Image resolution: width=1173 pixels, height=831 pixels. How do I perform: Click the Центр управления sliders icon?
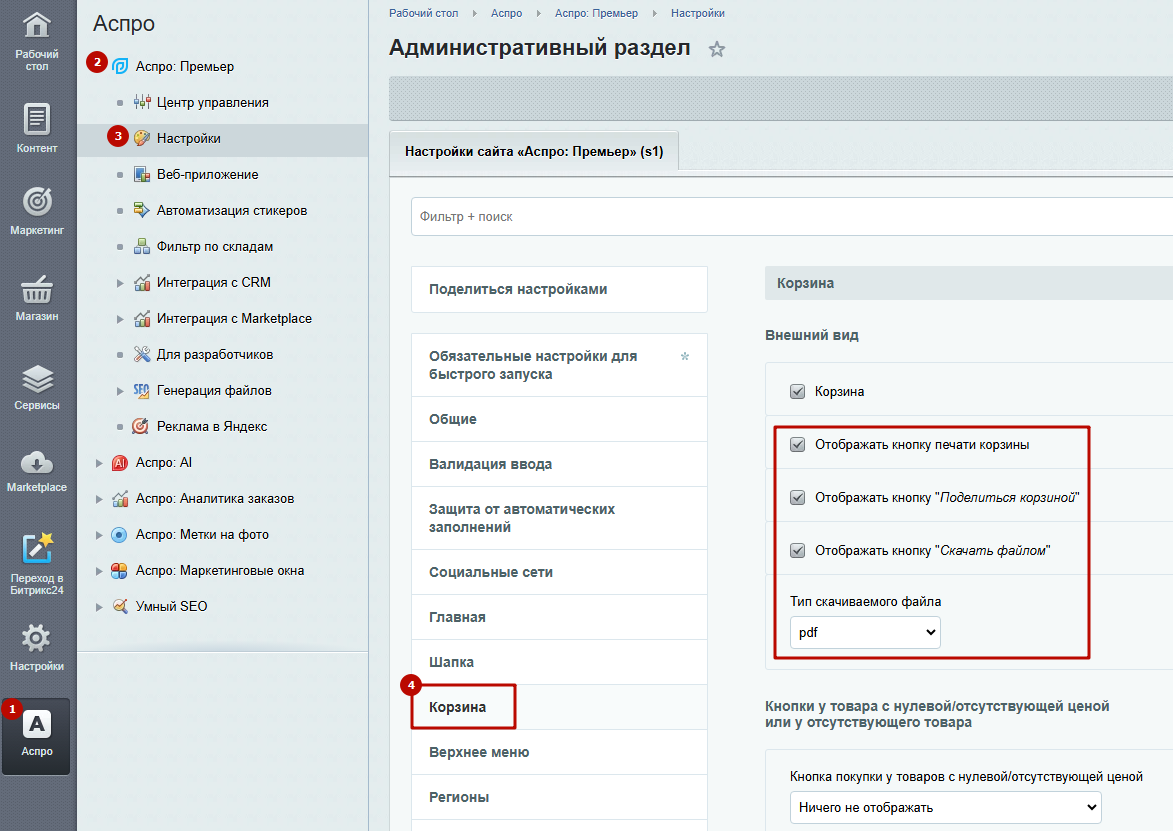coord(142,102)
